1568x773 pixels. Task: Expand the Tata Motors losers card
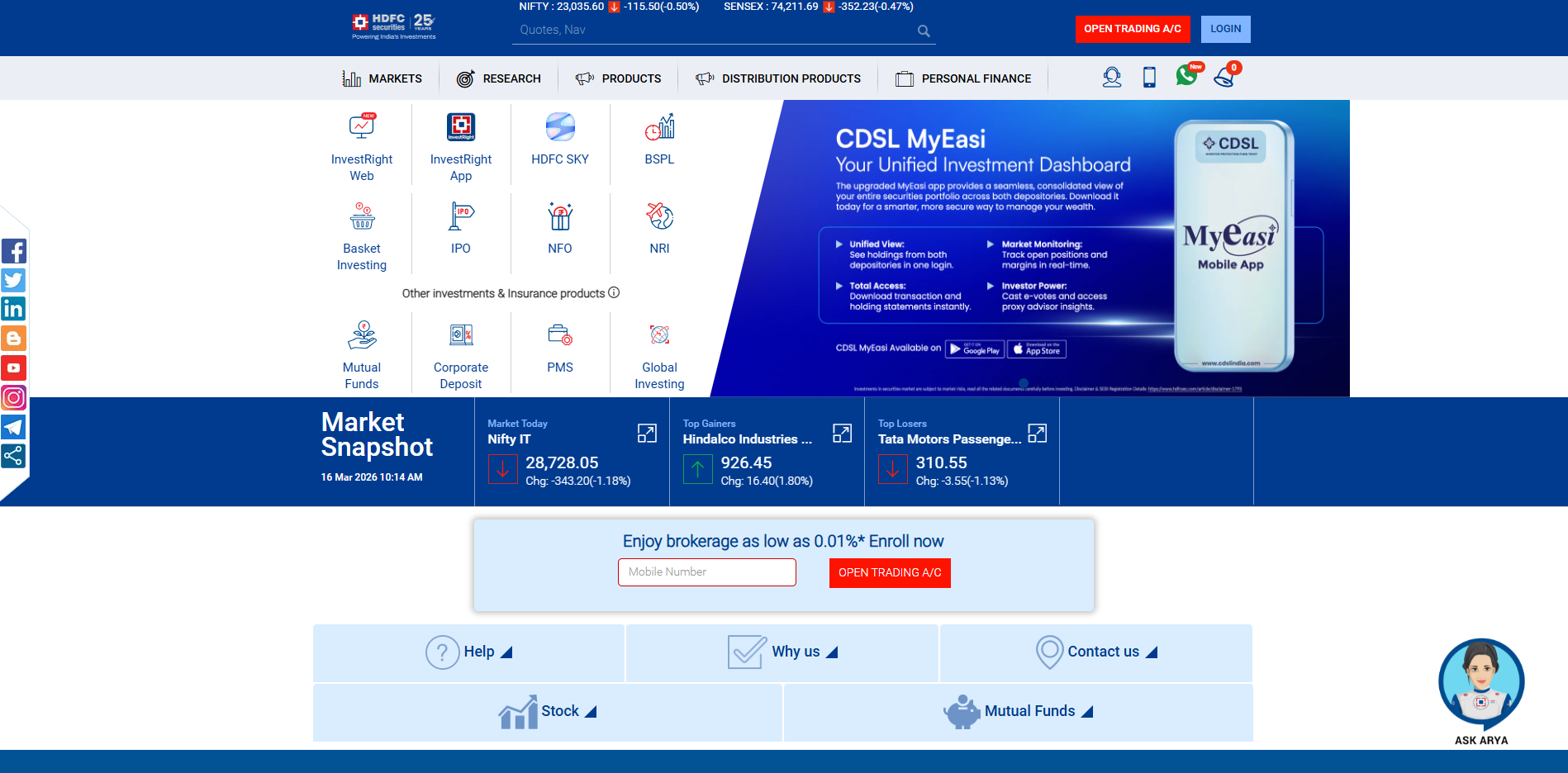1037,434
